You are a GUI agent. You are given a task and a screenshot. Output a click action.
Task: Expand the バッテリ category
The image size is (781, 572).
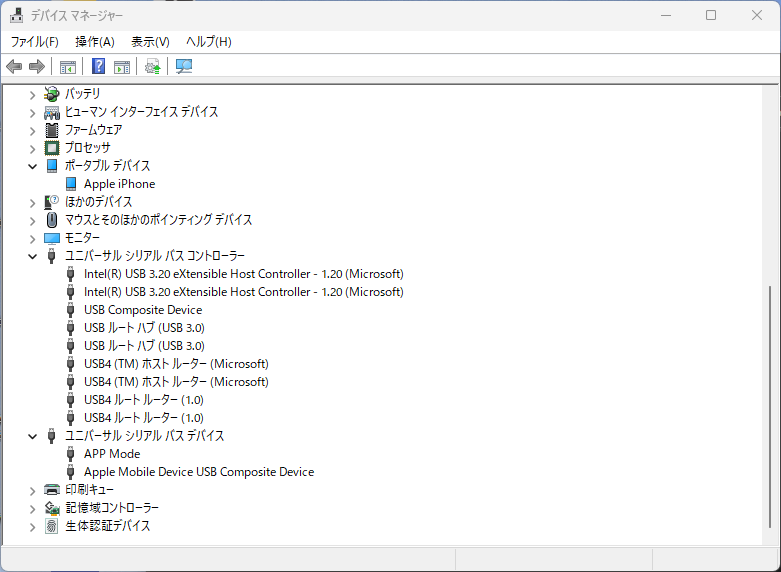[32, 95]
